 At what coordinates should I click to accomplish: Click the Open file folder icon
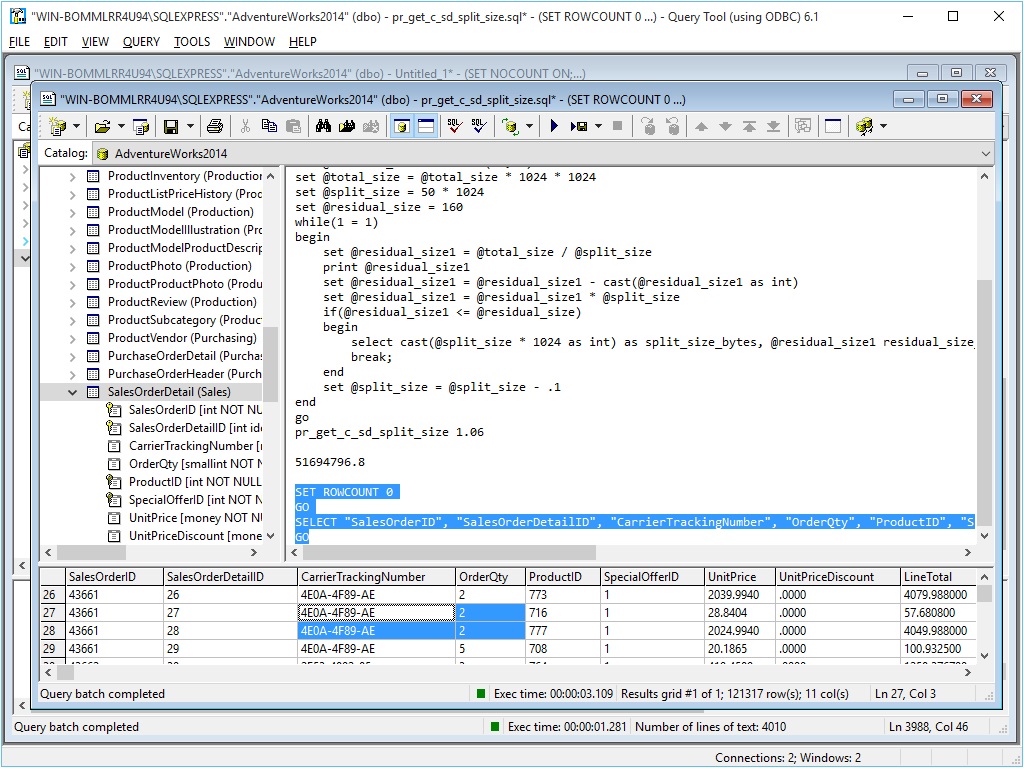[102, 126]
